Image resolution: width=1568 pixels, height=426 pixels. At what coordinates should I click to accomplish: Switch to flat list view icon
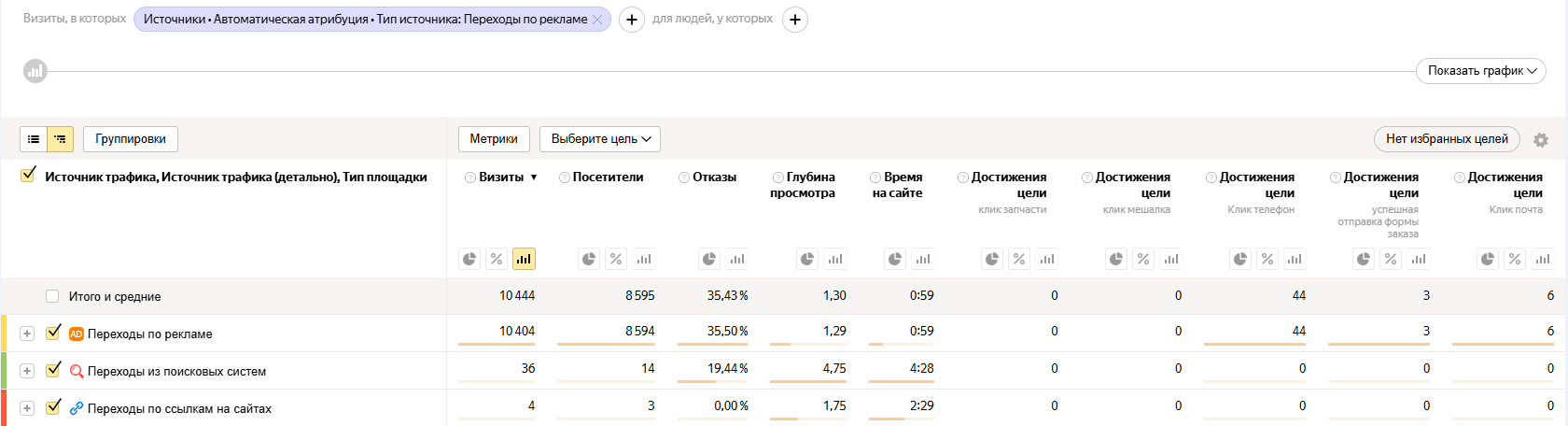(34, 139)
